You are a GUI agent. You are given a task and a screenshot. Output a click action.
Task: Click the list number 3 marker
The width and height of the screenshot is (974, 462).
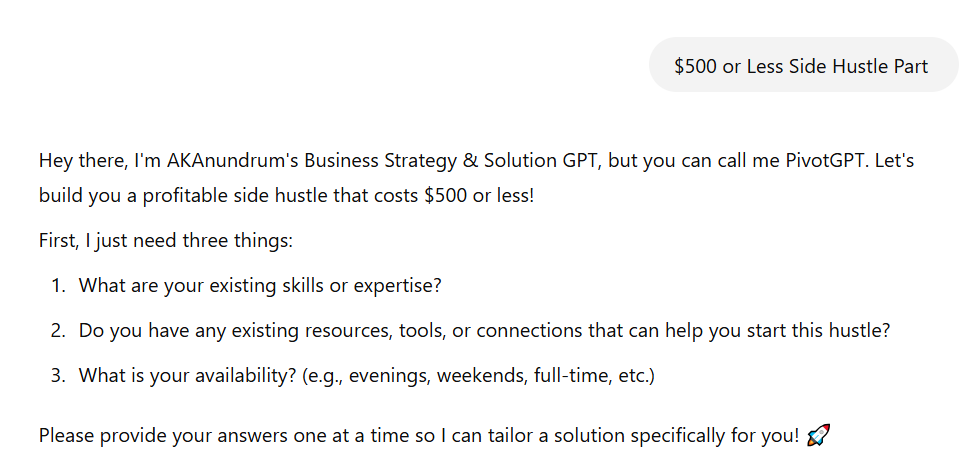pos(57,375)
